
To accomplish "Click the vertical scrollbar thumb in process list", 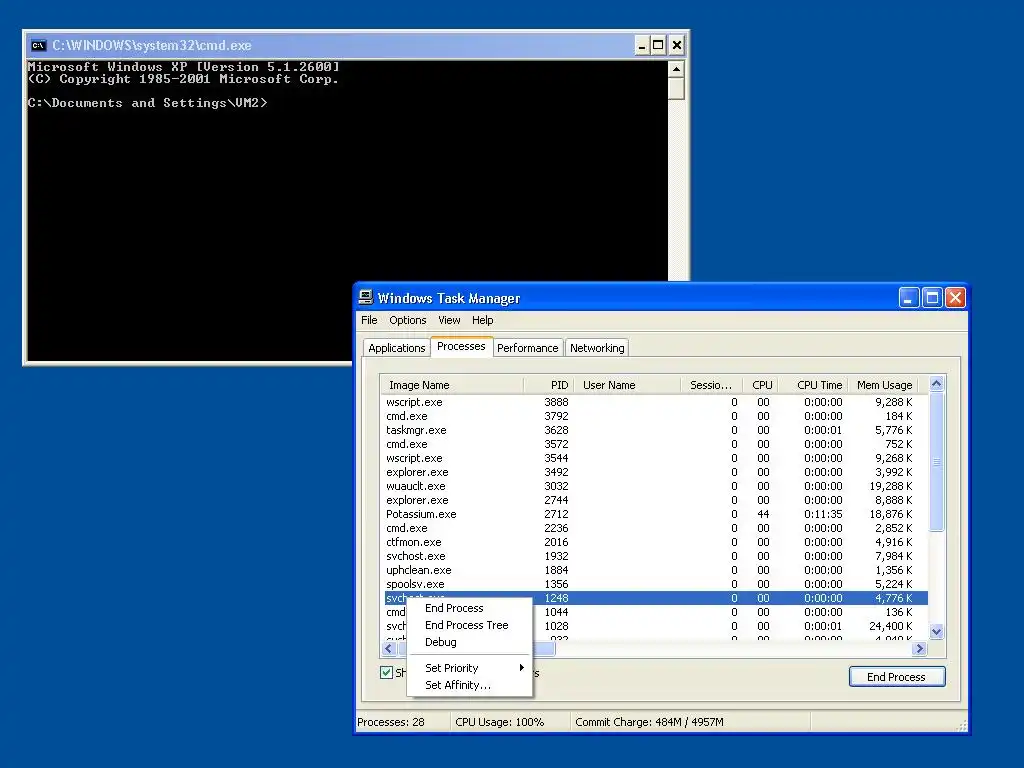I will (x=936, y=462).
